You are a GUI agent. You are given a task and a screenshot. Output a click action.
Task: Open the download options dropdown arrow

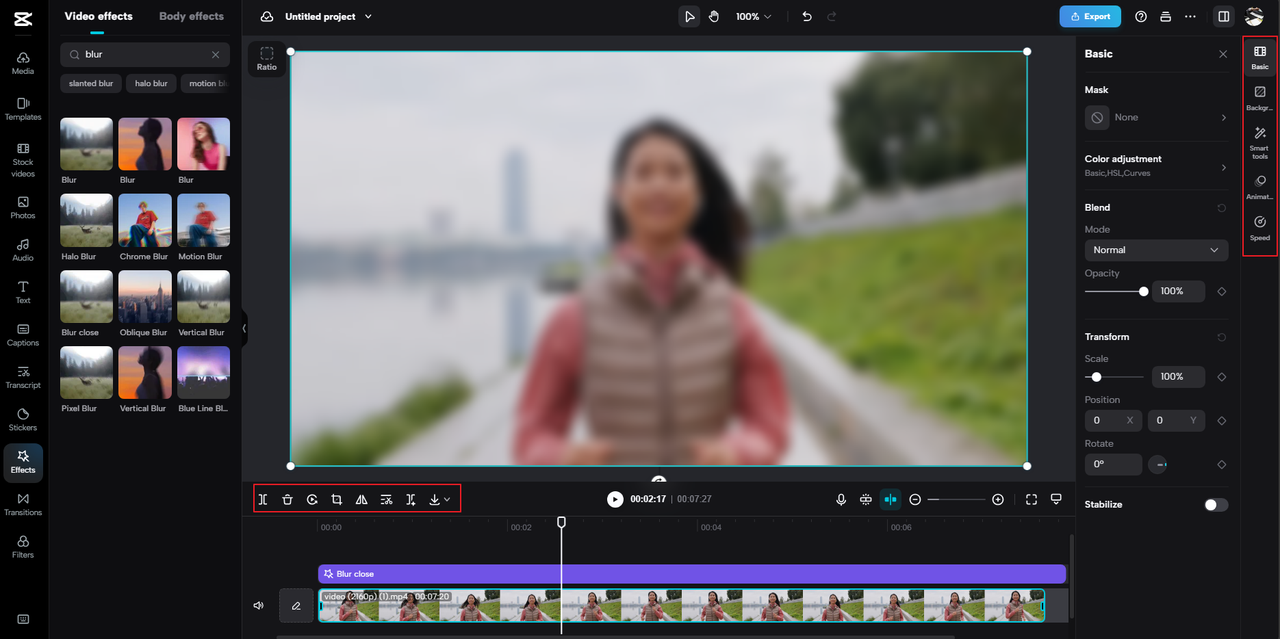click(x=448, y=499)
